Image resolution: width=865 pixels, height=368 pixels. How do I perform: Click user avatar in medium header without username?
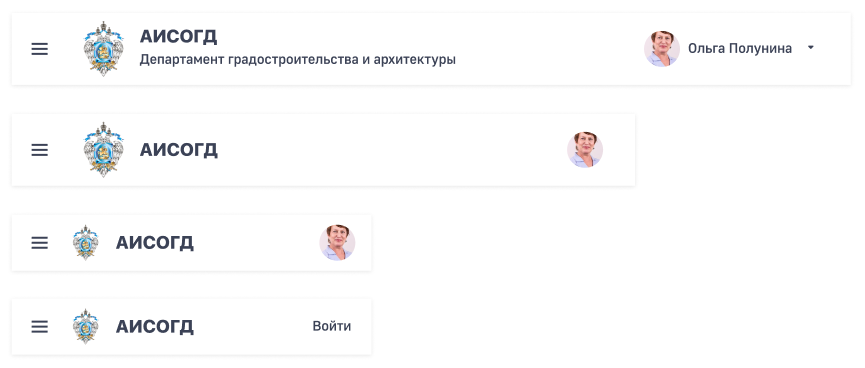[585, 150]
